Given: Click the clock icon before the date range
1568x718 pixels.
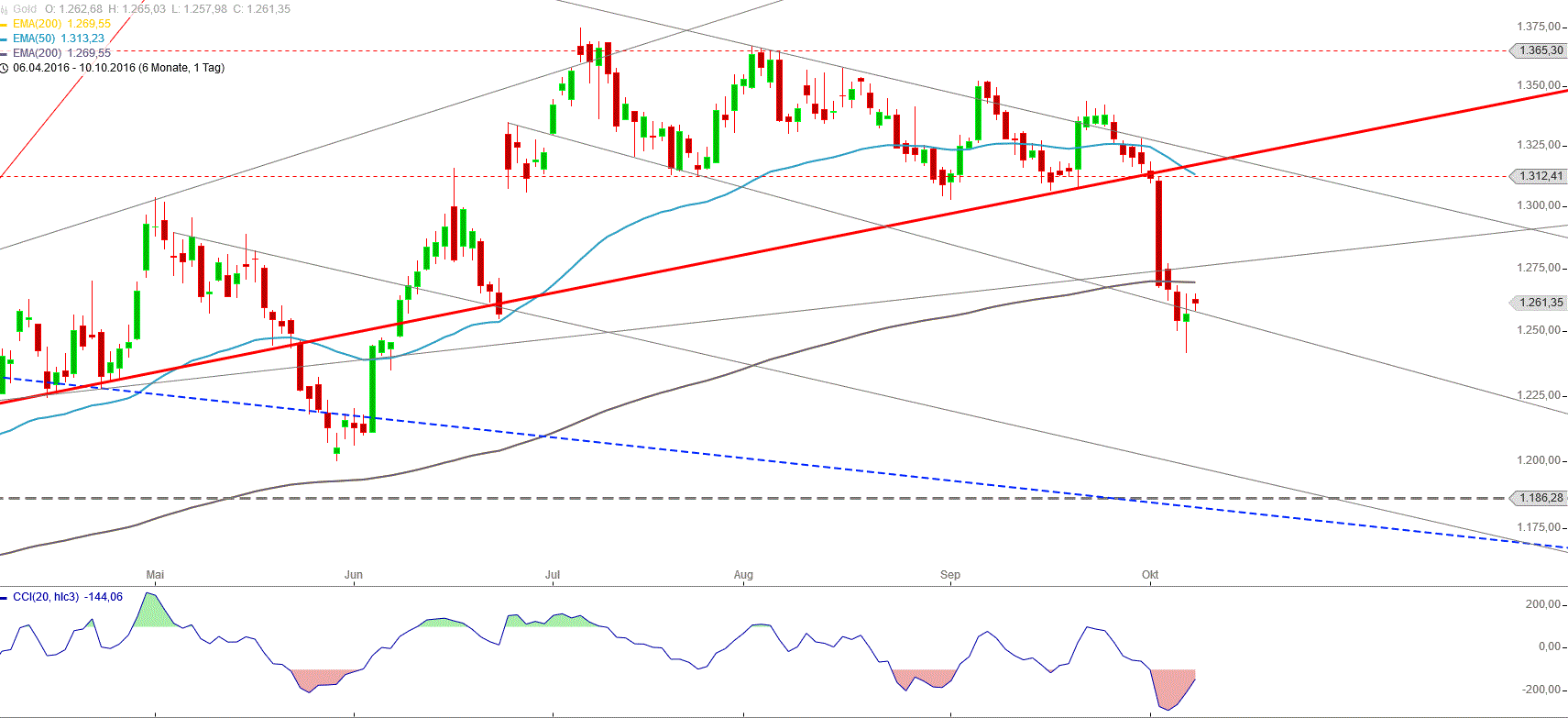Looking at the screenshot, I should point(5,68).
